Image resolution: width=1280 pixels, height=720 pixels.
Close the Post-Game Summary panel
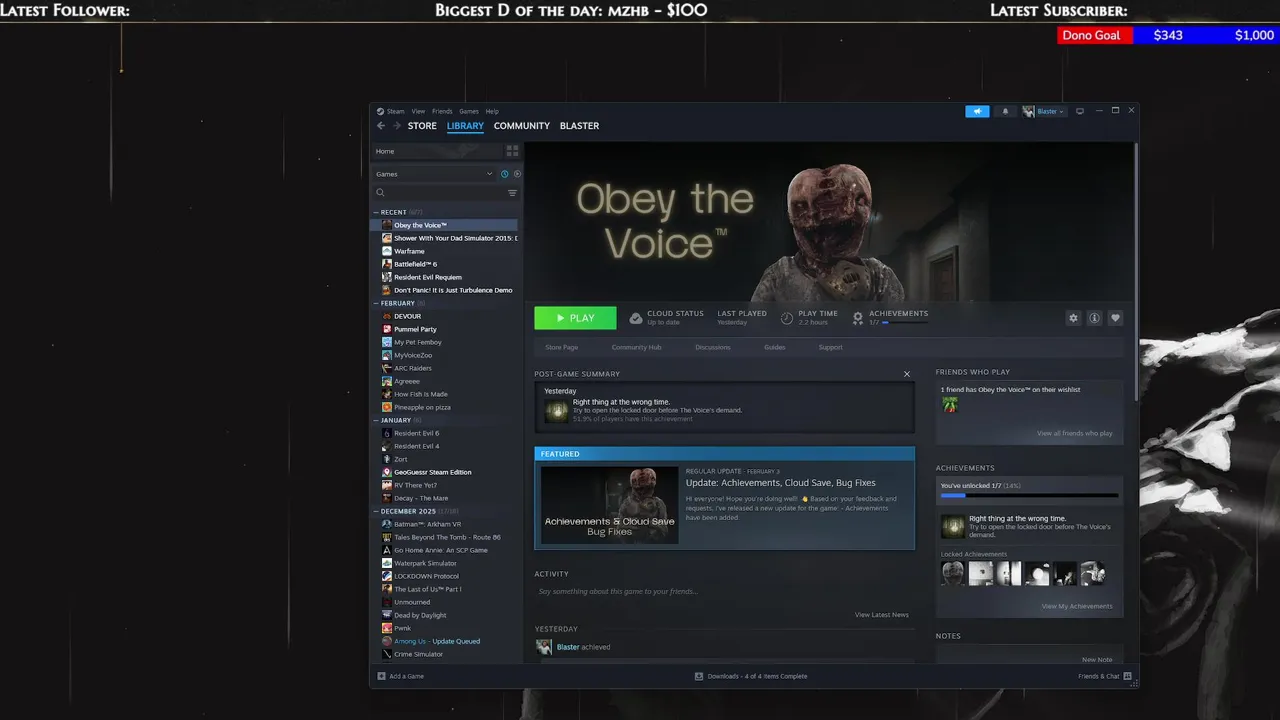pos(907,374)
